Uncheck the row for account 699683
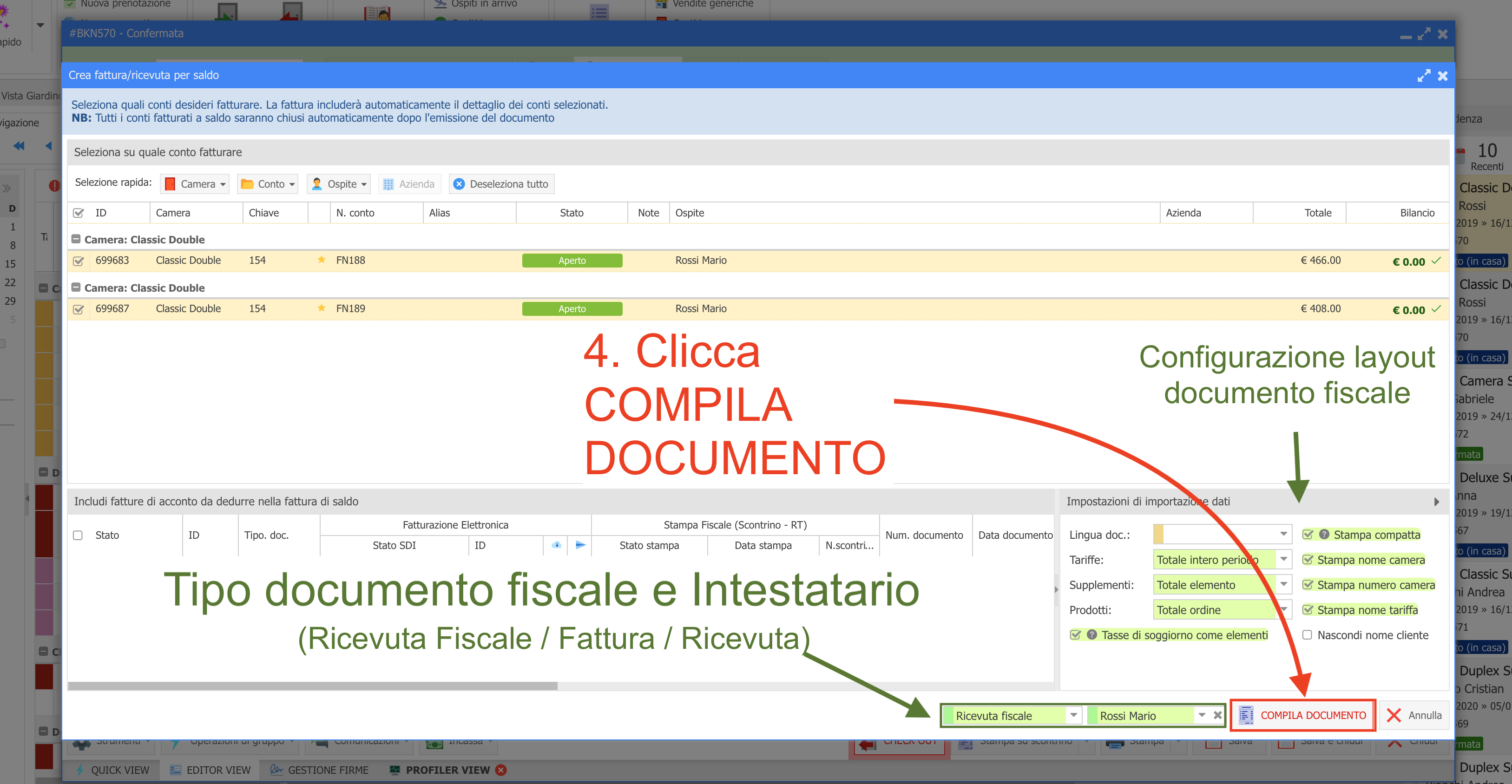The width and height of the screenshot is (1512, 784). 78,261
